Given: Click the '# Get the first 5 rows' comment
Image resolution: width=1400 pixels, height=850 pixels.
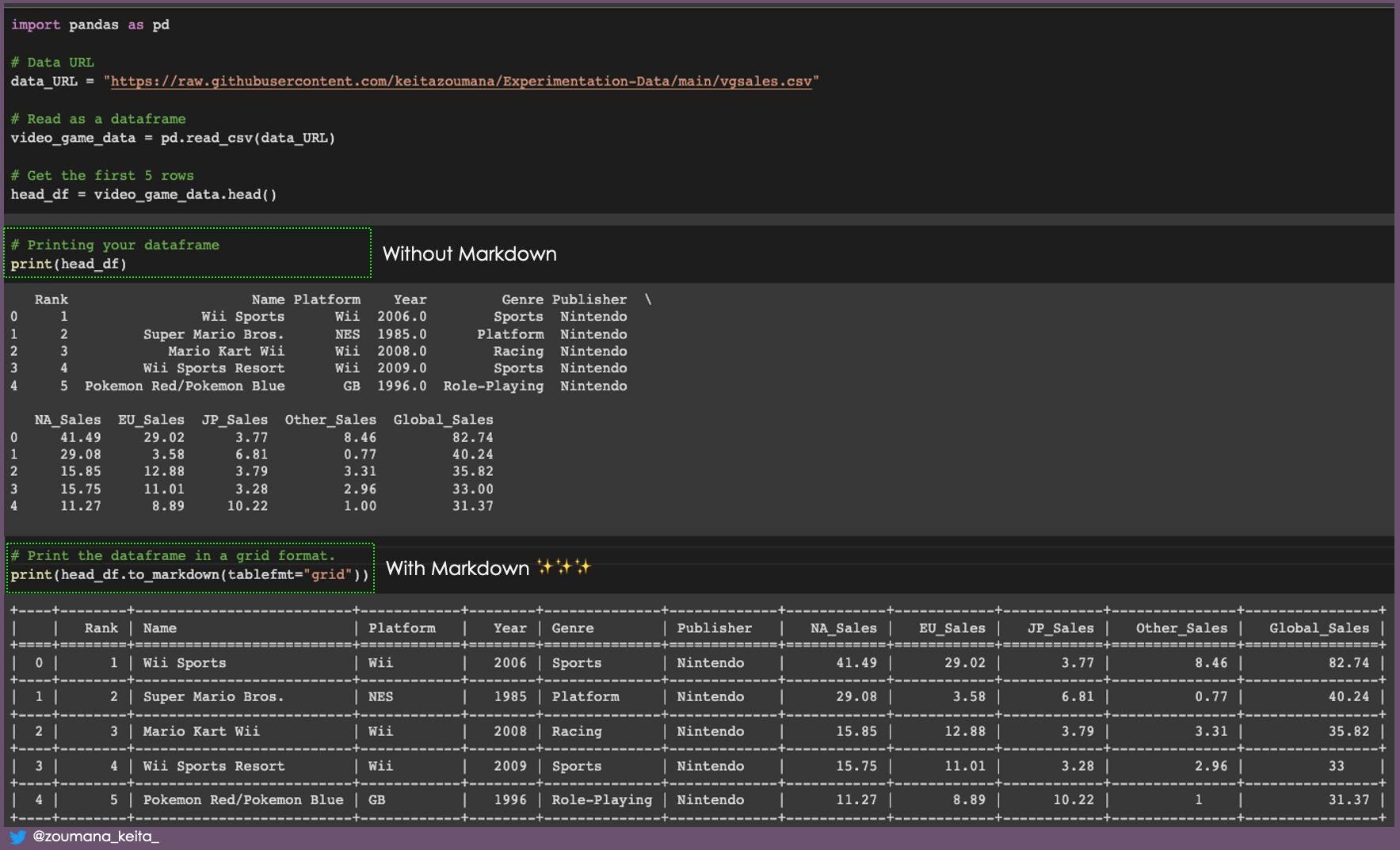Looking at the screenshot, I should click(102, 176).
